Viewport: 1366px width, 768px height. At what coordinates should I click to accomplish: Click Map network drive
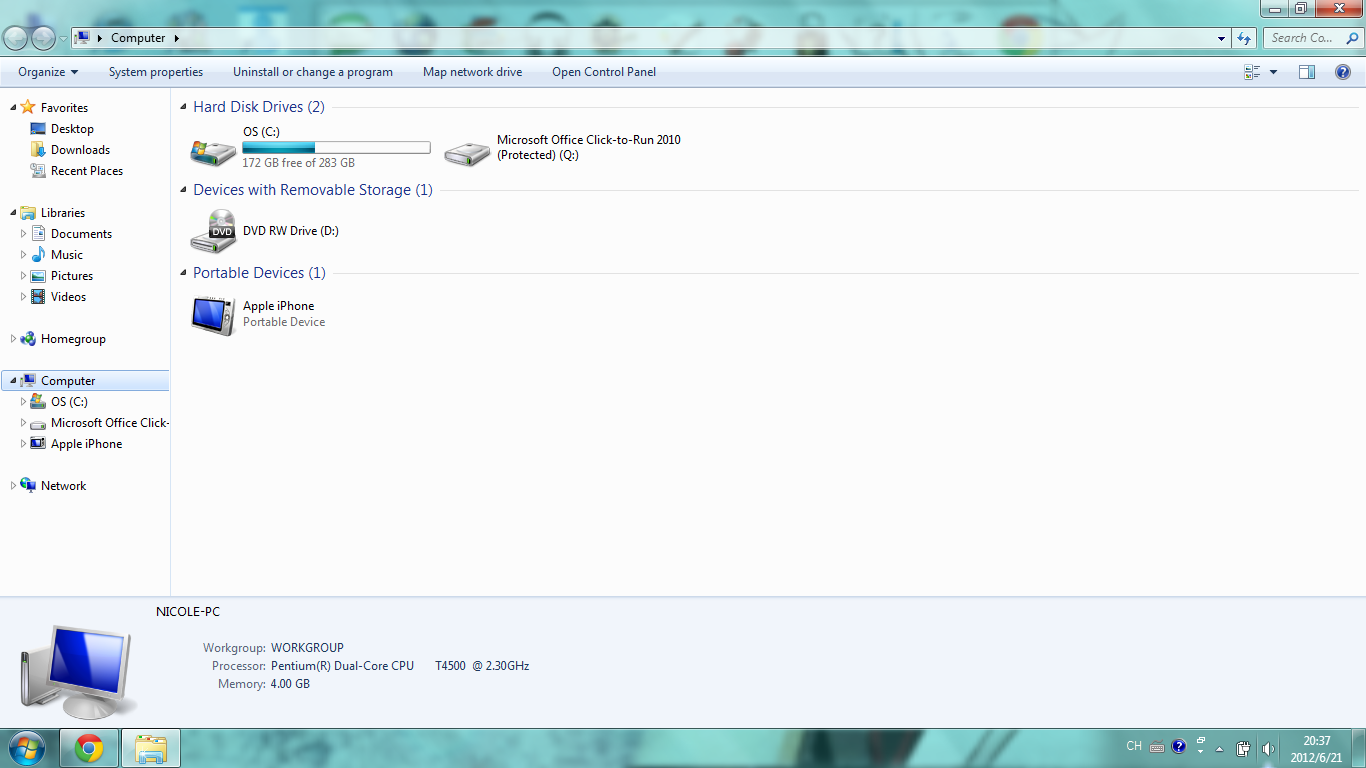[472, 72]
